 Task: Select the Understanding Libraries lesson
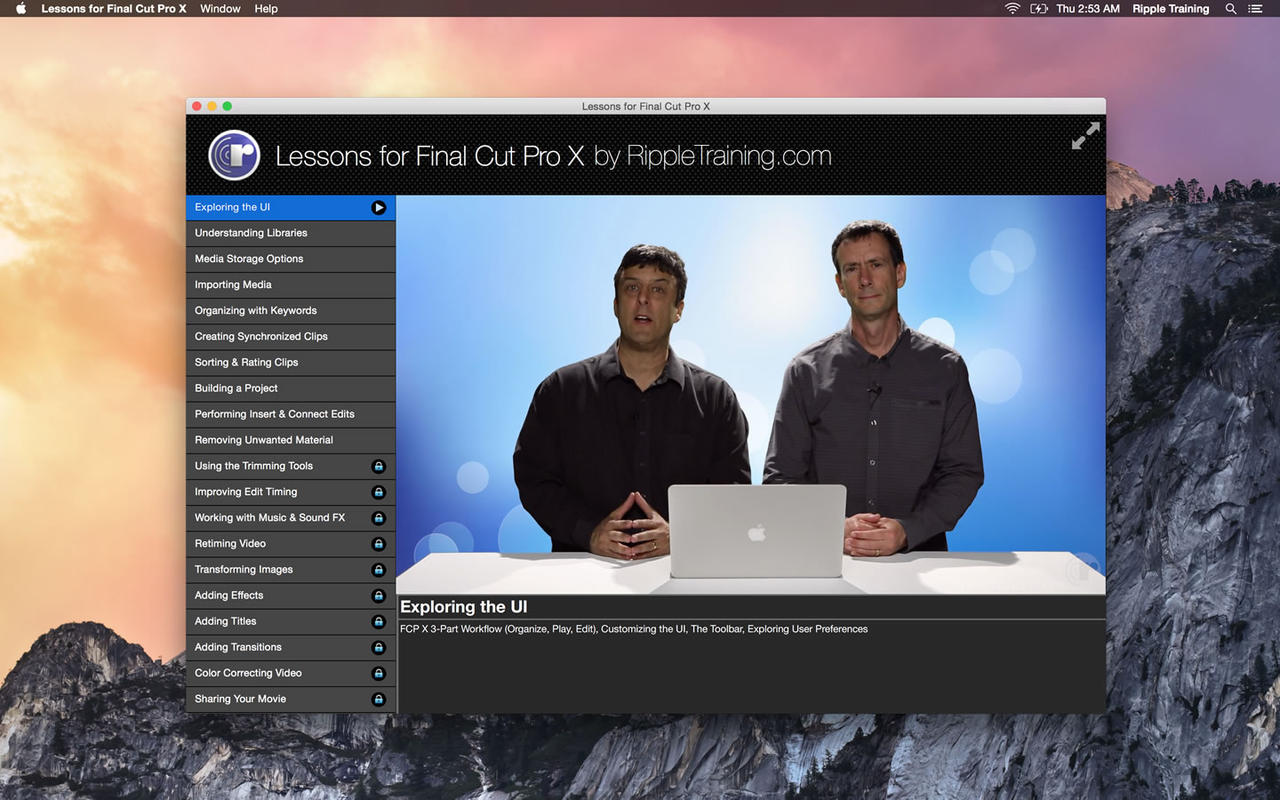tap(291, 233)
